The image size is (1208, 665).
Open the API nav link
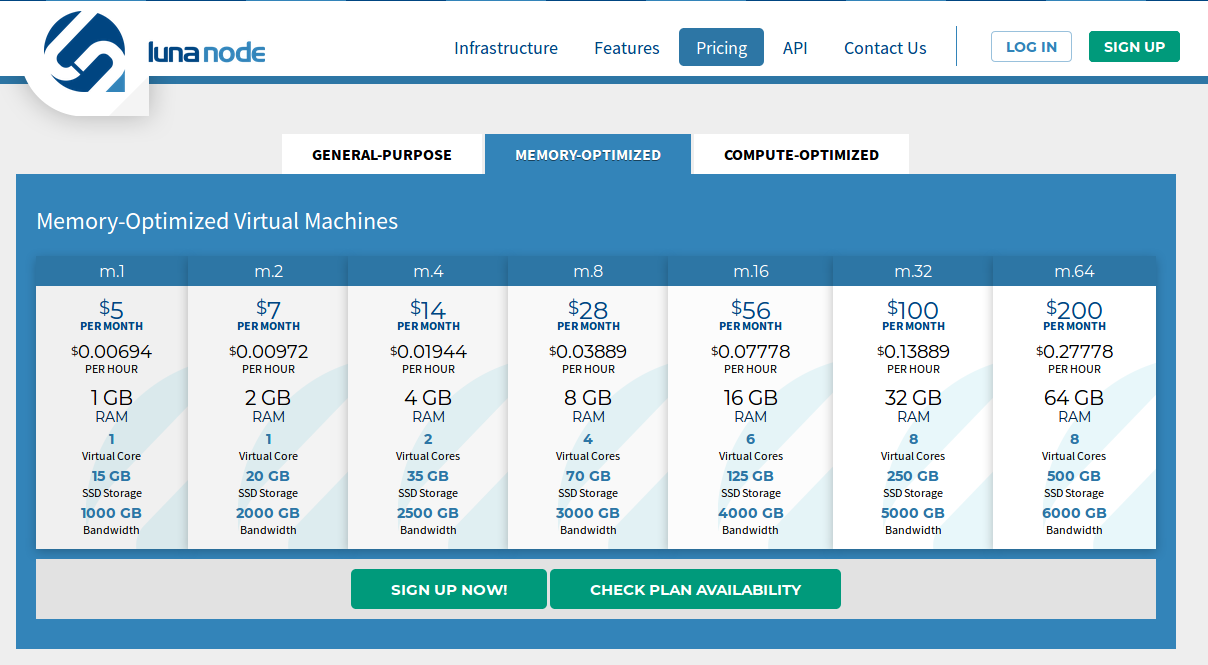(795, 48)
